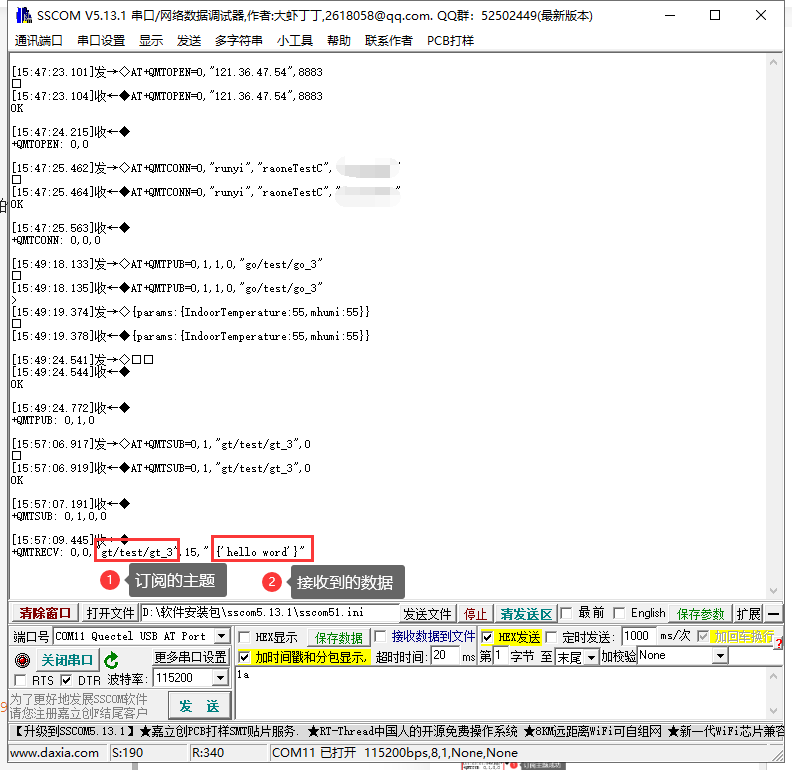The height and width of the screenshot is (770, 792).
Task: Enable the English language checkbox
Action: tap(619, 613)
